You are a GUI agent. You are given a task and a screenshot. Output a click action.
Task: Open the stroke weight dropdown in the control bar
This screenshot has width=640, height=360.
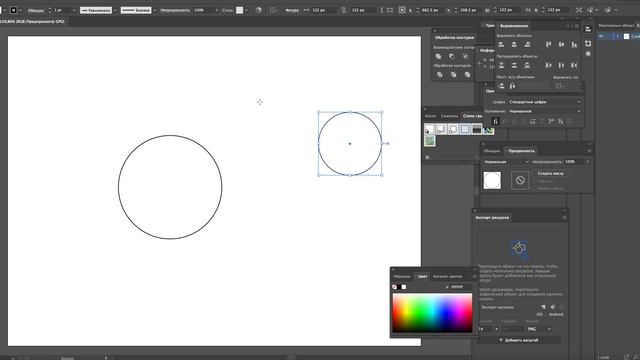tap(74, 10)
